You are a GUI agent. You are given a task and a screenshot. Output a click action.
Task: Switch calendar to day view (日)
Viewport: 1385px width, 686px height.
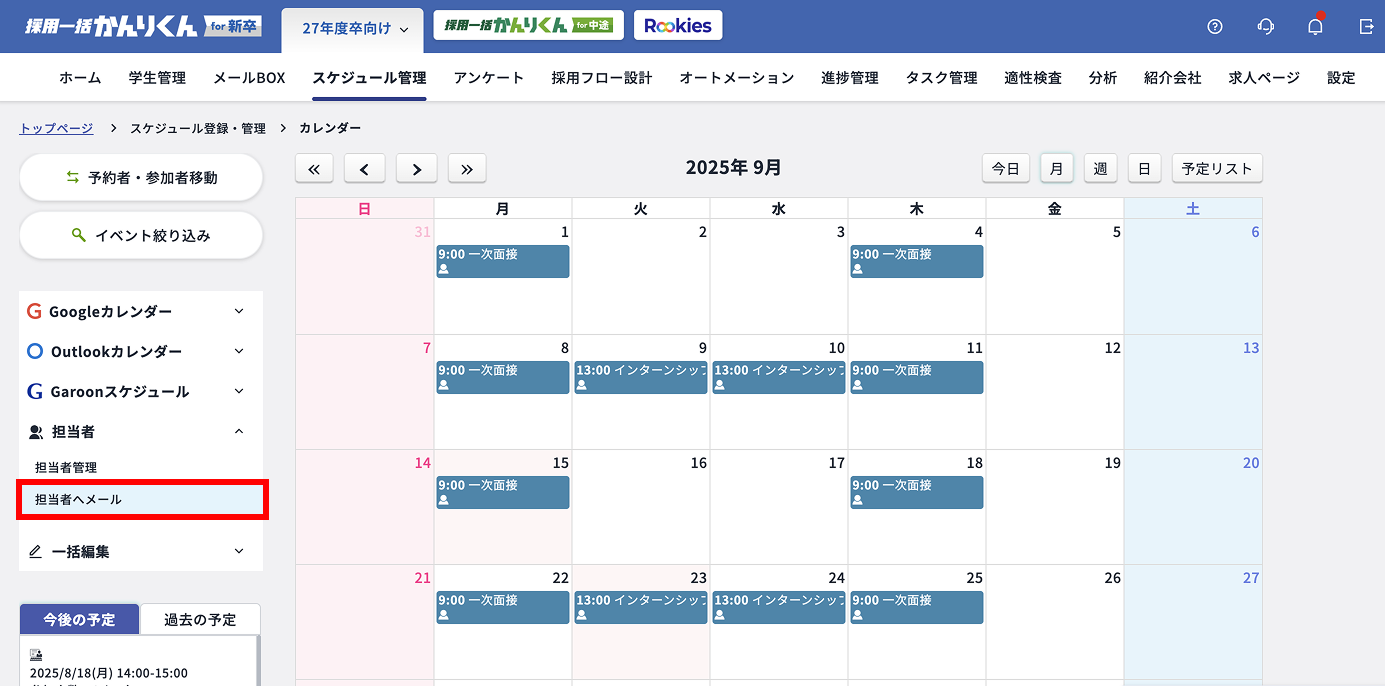(1144, 169)
